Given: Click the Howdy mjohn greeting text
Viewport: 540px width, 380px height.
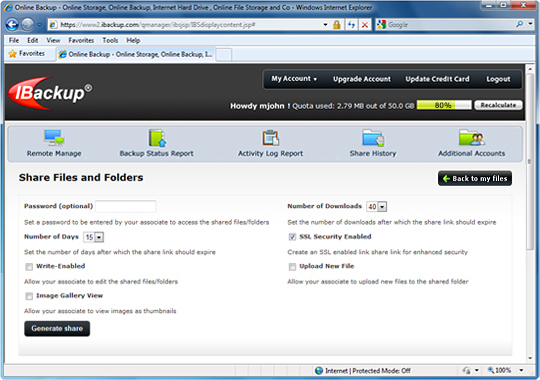Looking at the screenshot, I should click(x=260, y=106).
